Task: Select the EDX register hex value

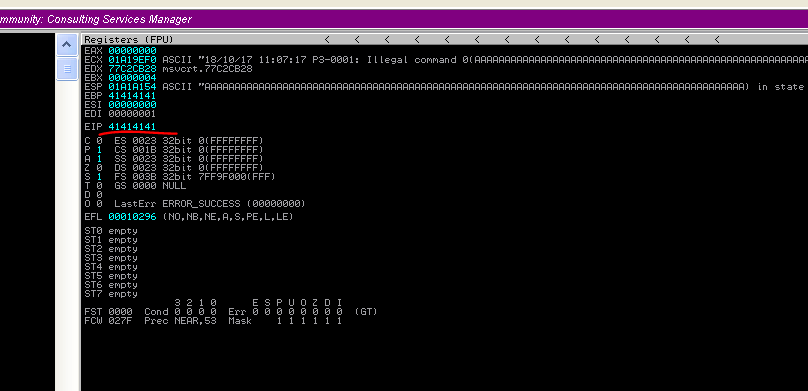Action: (x=132, y=69)
